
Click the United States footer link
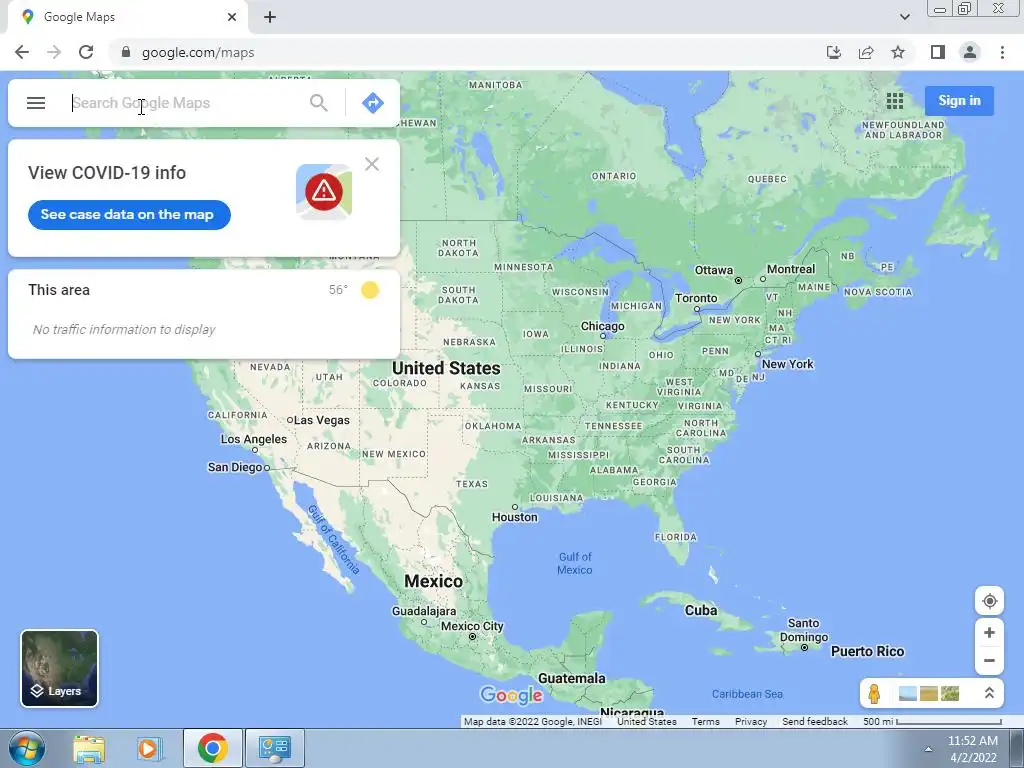pyautogui.click(x=647, y=722)
